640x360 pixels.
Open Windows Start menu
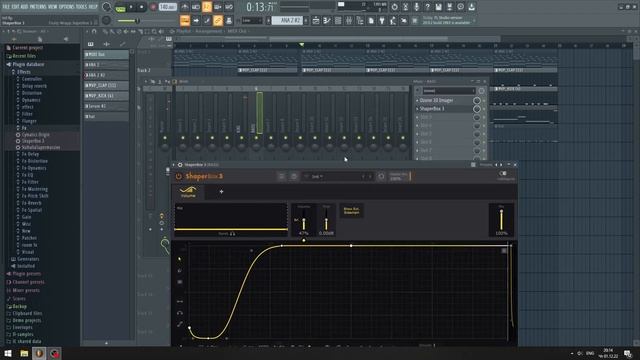pos(8,353)
